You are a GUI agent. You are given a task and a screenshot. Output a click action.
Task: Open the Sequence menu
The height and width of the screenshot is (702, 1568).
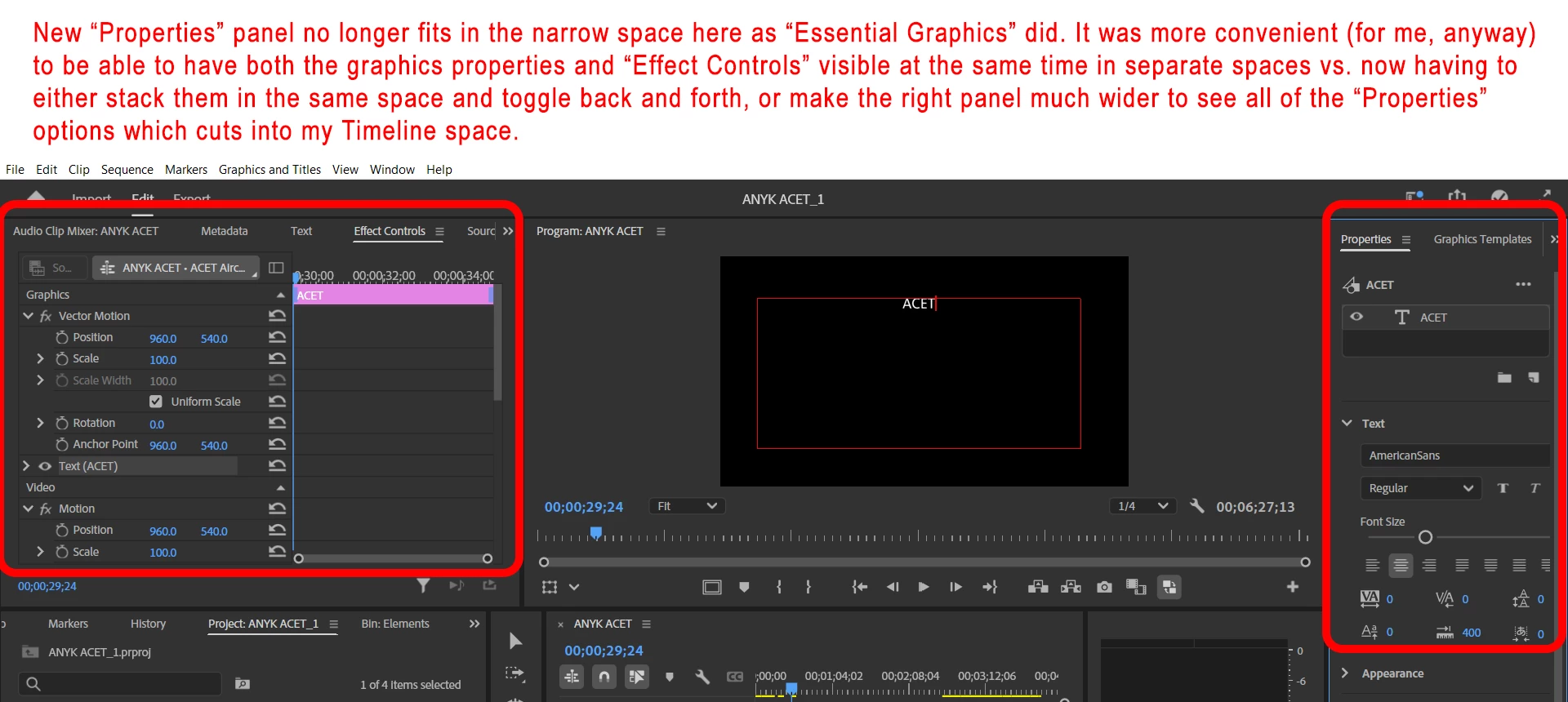(x=127, y=170)
